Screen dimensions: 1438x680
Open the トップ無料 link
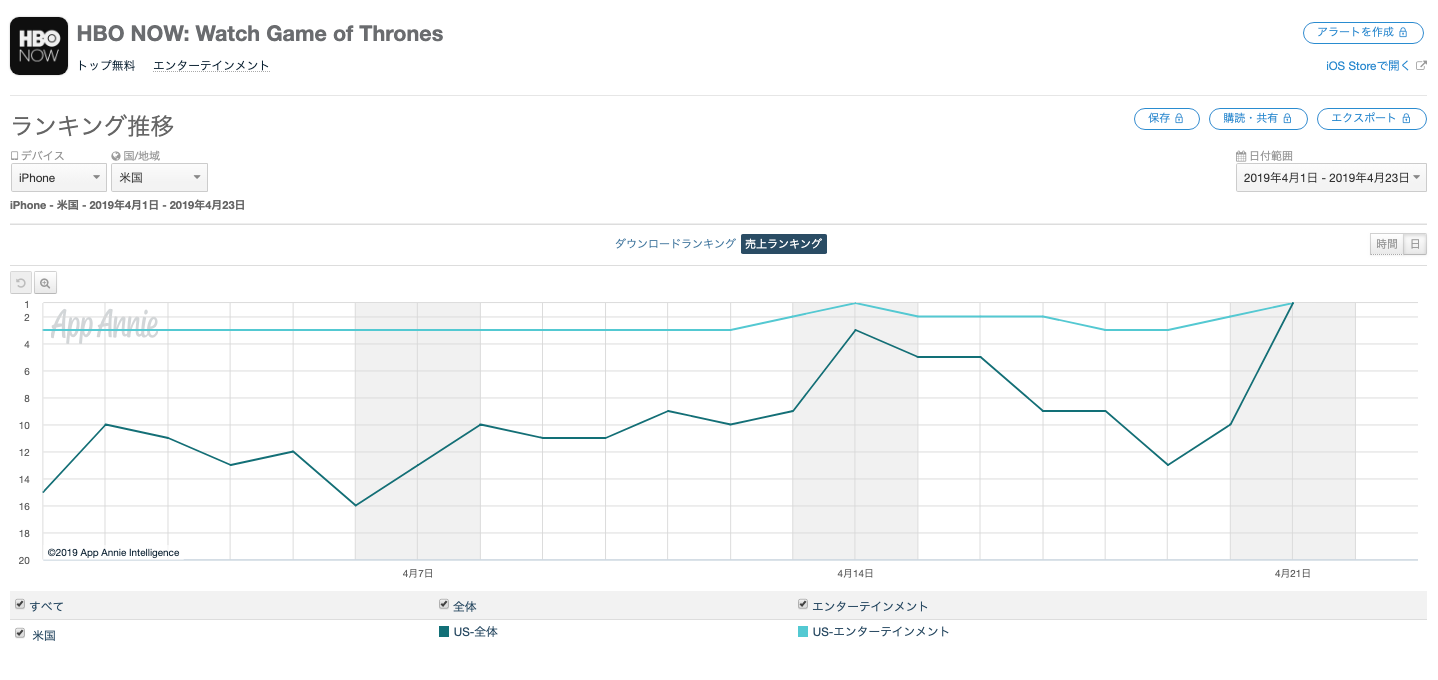coord(106,66)
